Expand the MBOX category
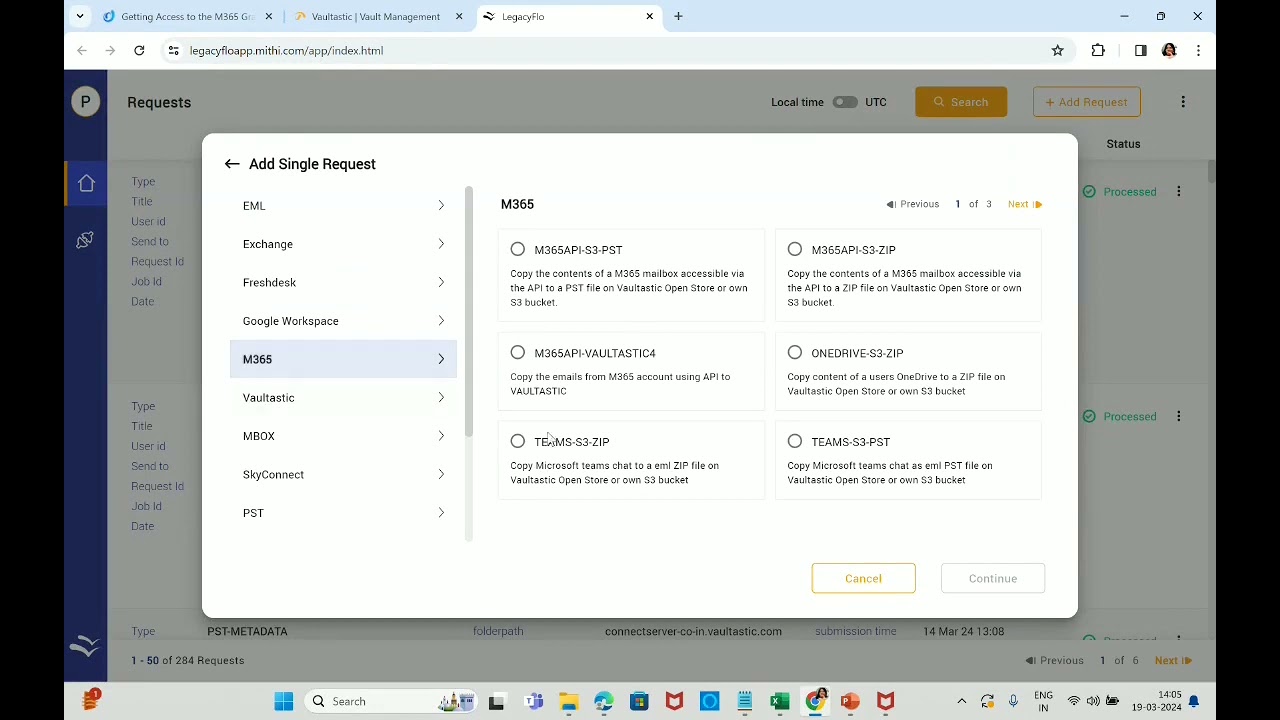This screenshot has width=1280, height=720. (343, 436)
